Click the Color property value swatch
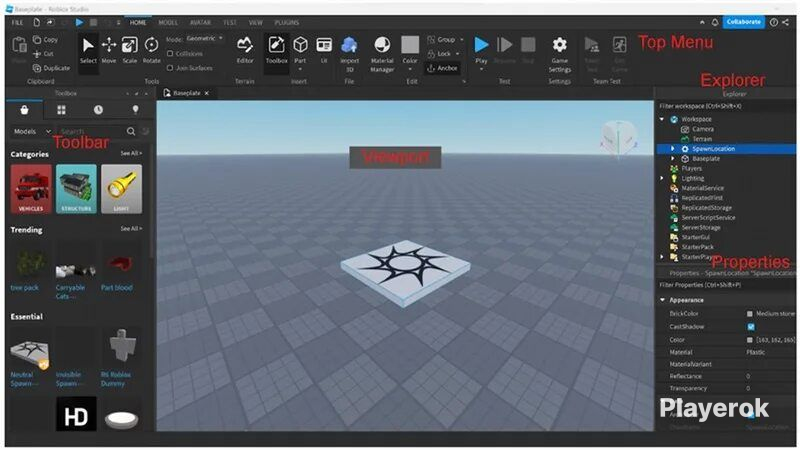Viewport: 800px width, 450px height. 749,340
